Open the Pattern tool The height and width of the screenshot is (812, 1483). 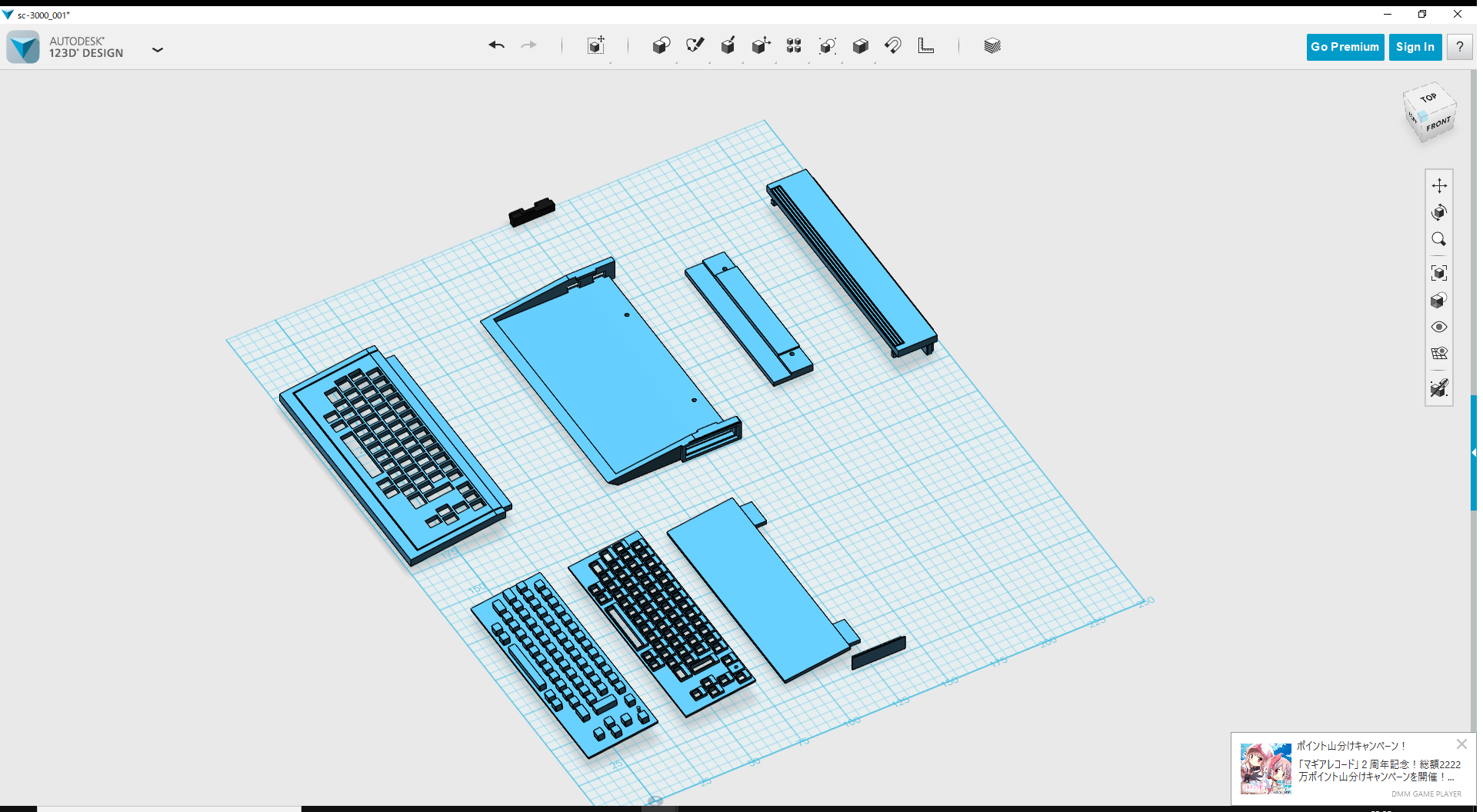point(794,45)
